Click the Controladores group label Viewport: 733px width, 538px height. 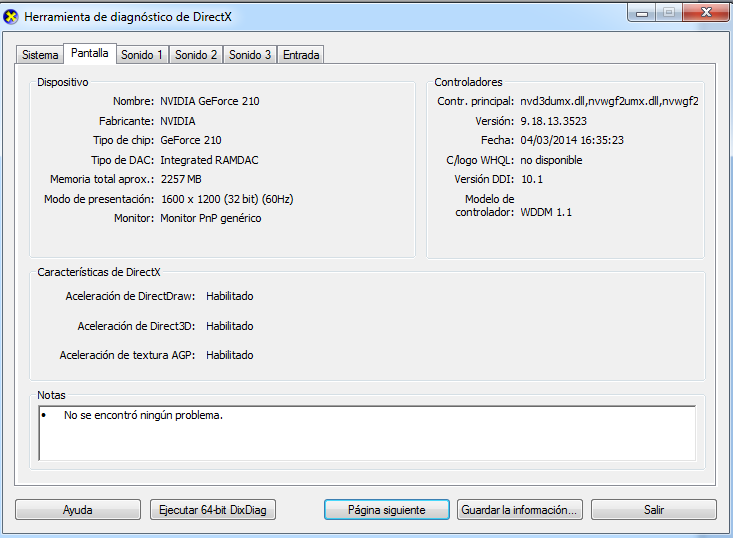[468, 82]
